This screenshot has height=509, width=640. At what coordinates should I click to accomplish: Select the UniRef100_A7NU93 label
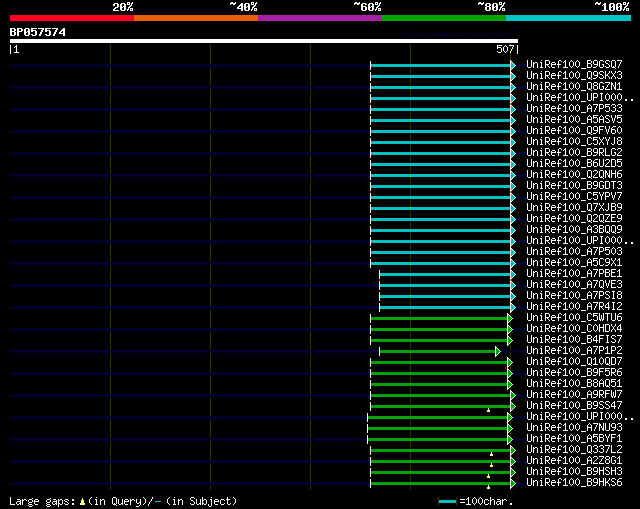pyautogui.click(x=574, y=428)
